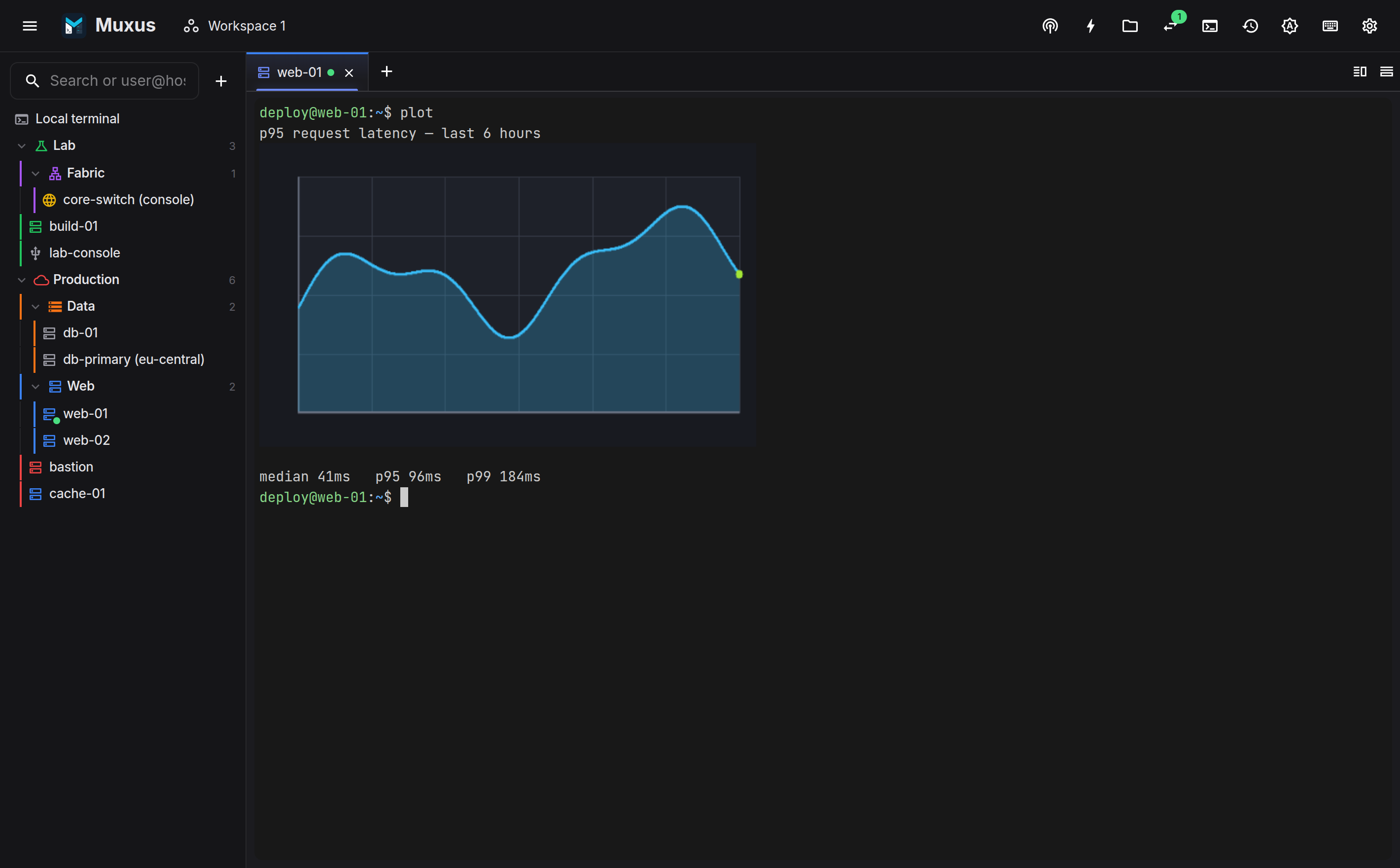The width and height of the screenshot is (1400, 868).
Task: Click the connected web-01 sidebar icon
Action: pos(50,414)
